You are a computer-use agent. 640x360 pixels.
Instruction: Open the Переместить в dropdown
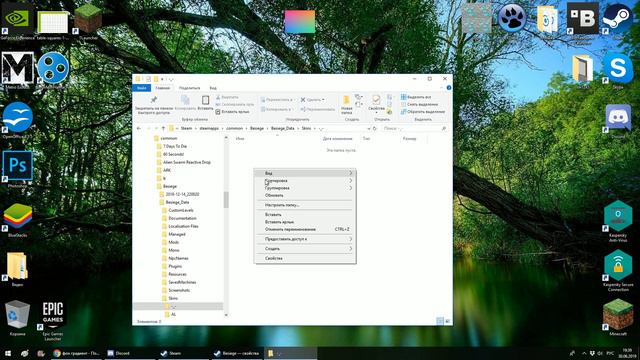(x=277, y=100)
